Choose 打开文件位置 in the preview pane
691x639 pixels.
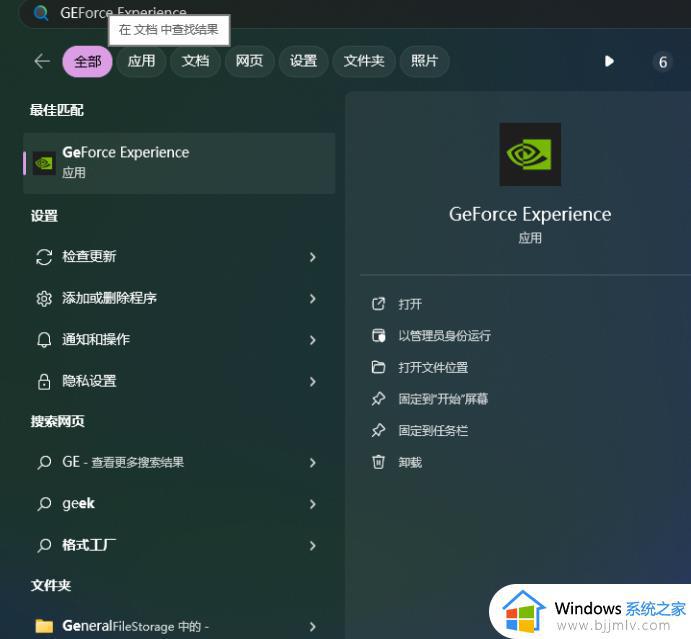433,368
